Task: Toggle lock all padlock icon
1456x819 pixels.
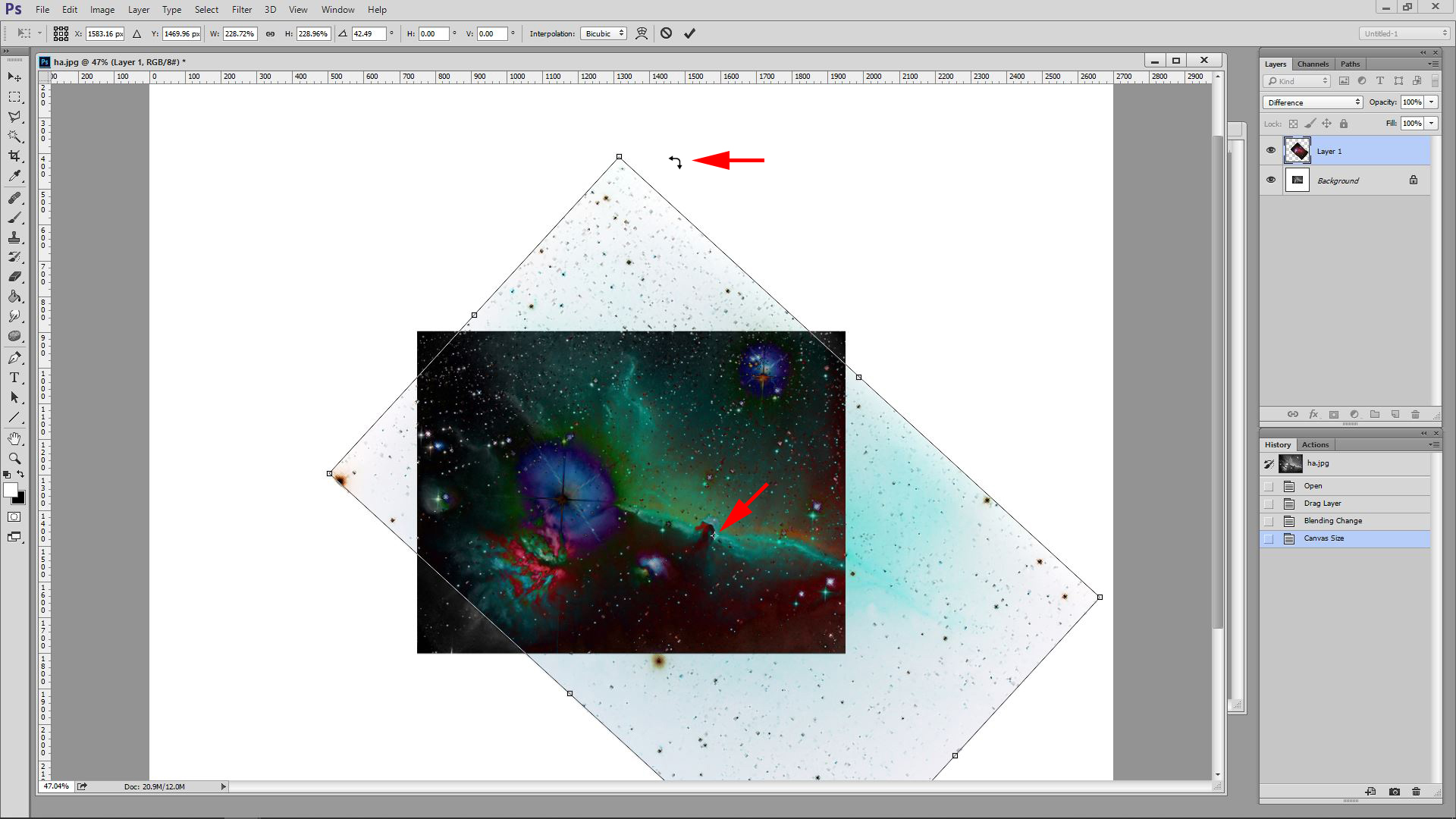Action: [1344, 124]
